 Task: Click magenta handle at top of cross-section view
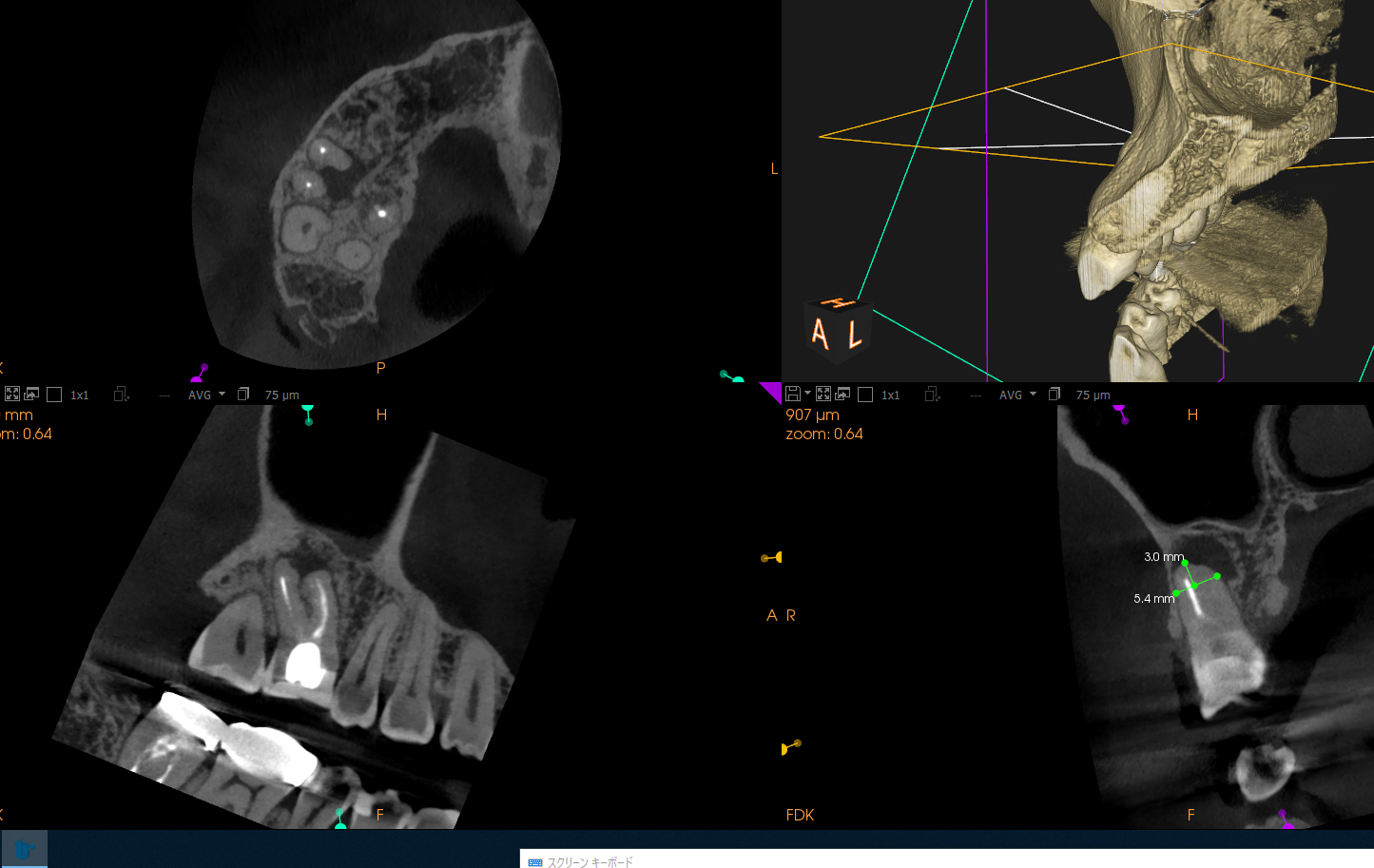coord(1121,414)
